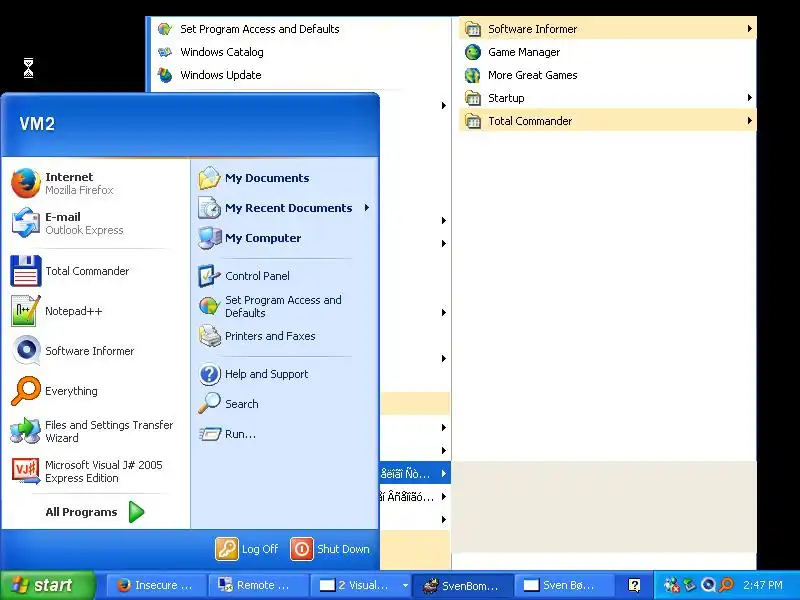
Task: Select Total Commander folder menu entry
Action: 608,120
